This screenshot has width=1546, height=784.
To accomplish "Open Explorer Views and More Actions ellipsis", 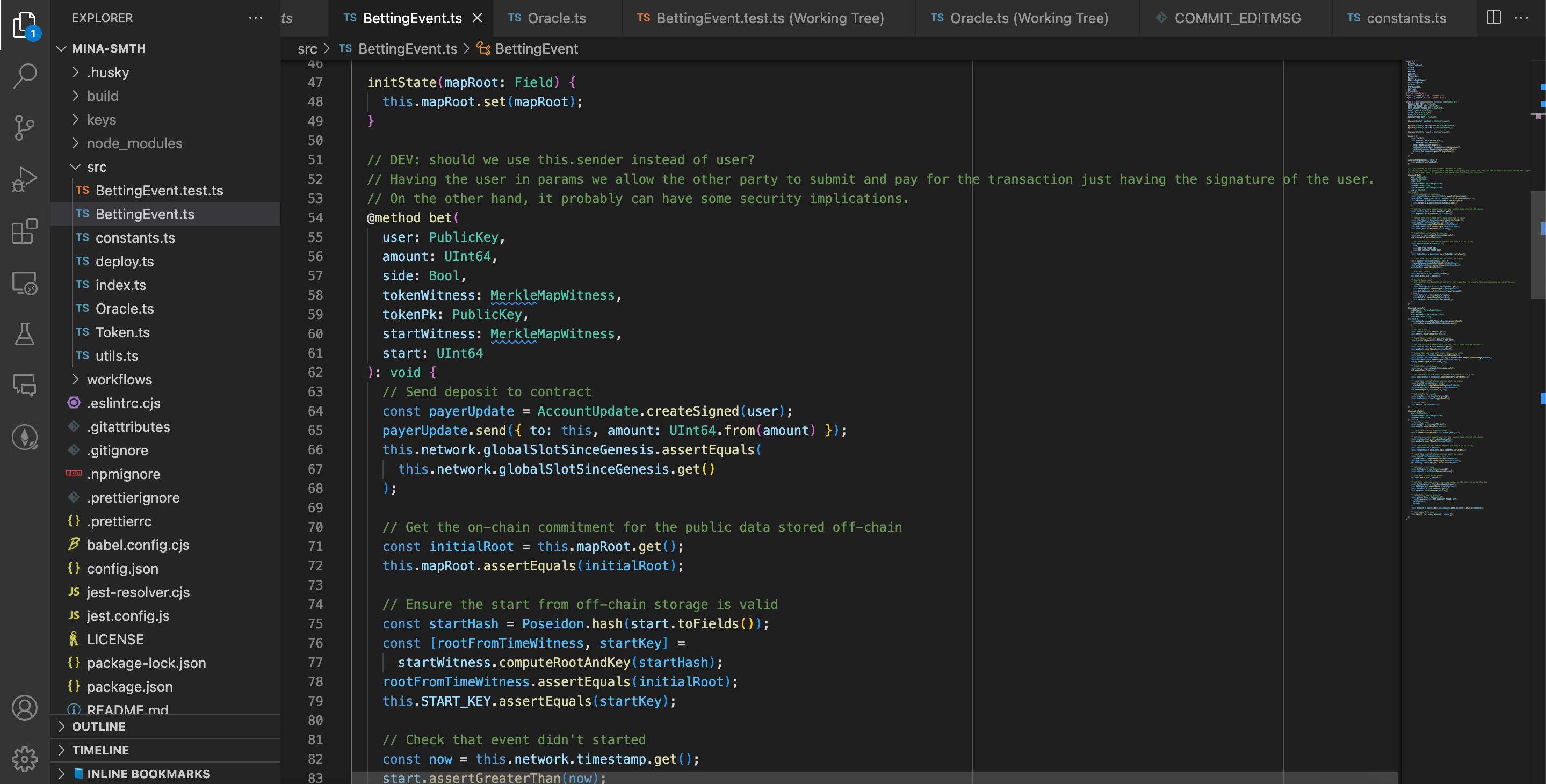I will pyautogui.click(x=256, y=17).
